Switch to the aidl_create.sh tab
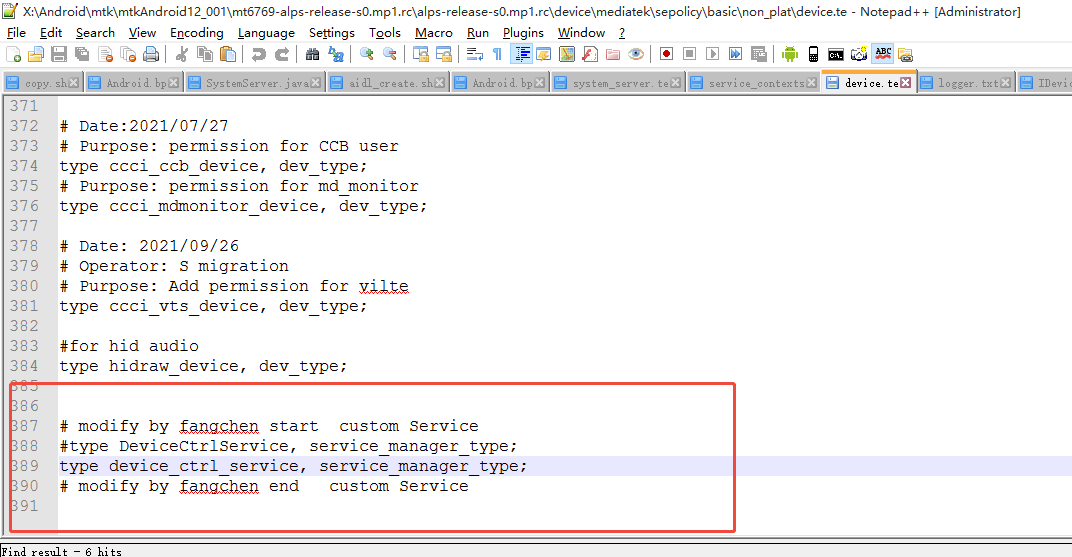Viewport: 1072px width, 557px height. tap(388, 83)
